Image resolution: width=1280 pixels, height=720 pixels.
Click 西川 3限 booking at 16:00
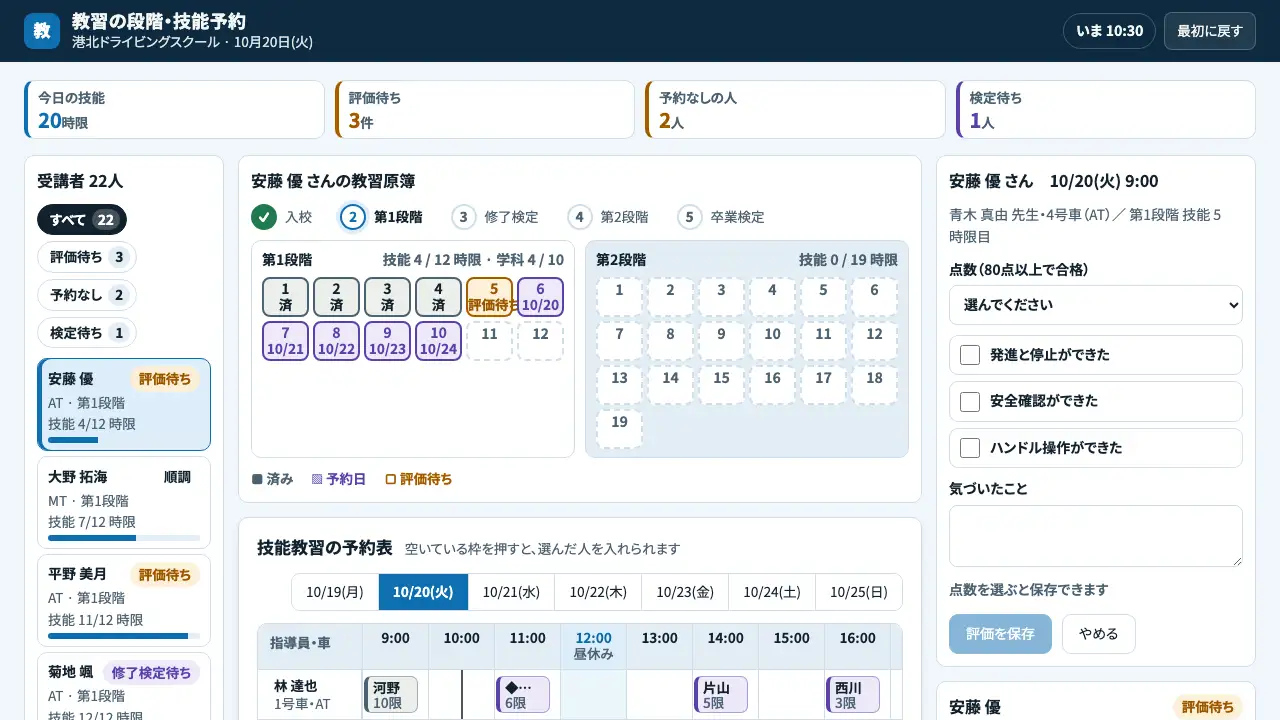pos(853,695)
